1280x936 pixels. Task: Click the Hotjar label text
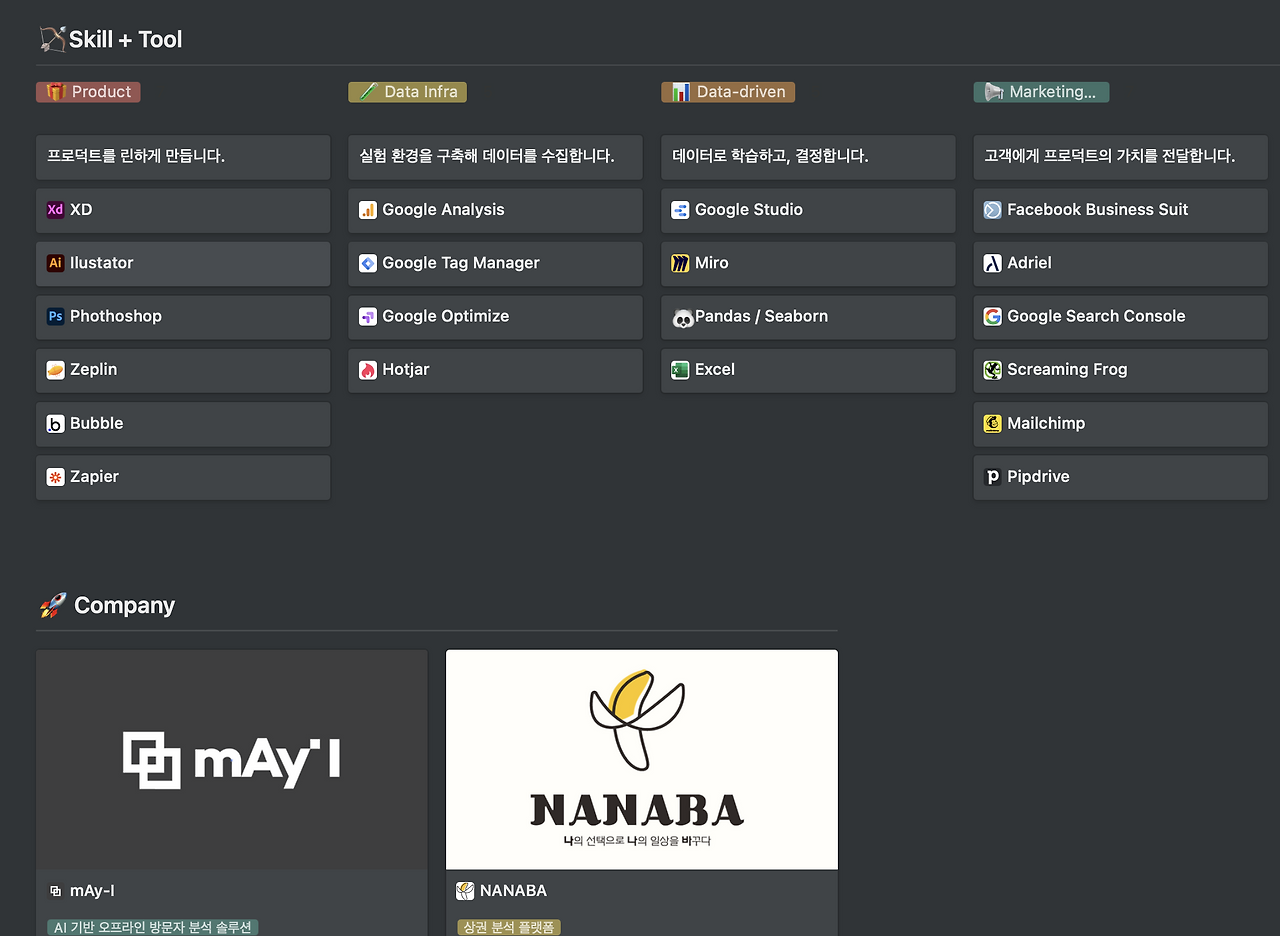406,370
